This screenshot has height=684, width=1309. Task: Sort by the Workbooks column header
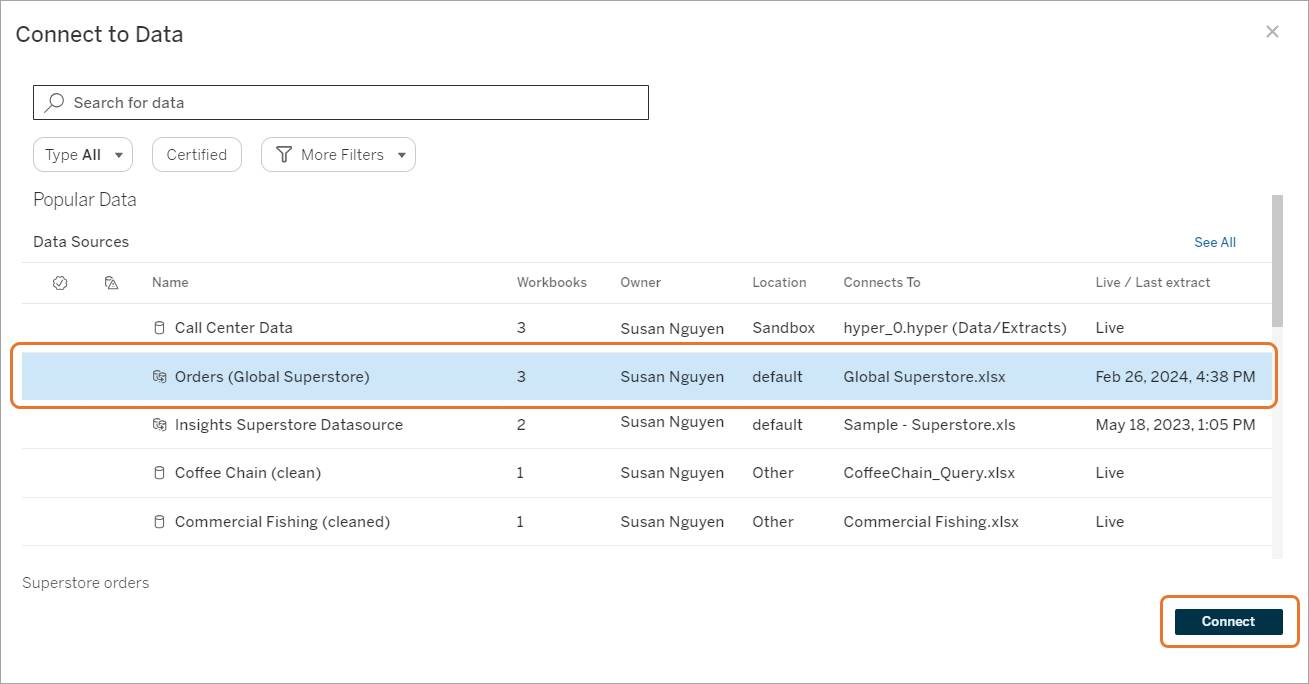click(x=552, y=283)
